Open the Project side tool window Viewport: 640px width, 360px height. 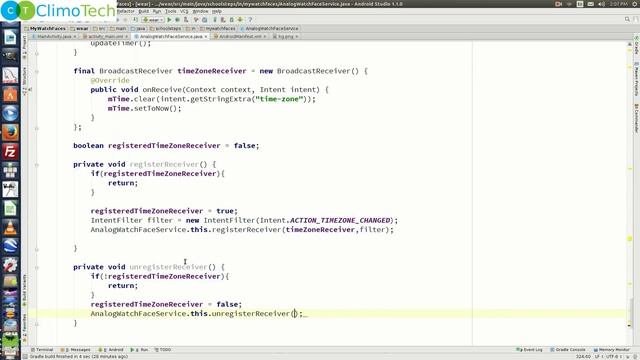click(x=24, y=46)
